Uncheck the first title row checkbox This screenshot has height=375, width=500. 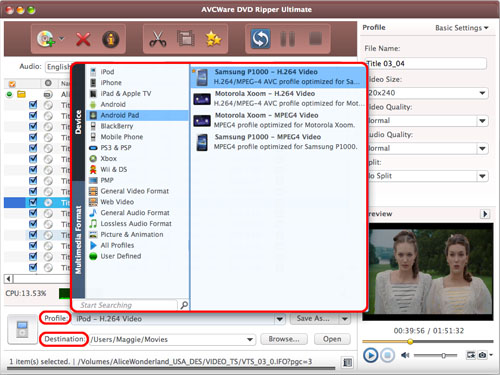33,105
